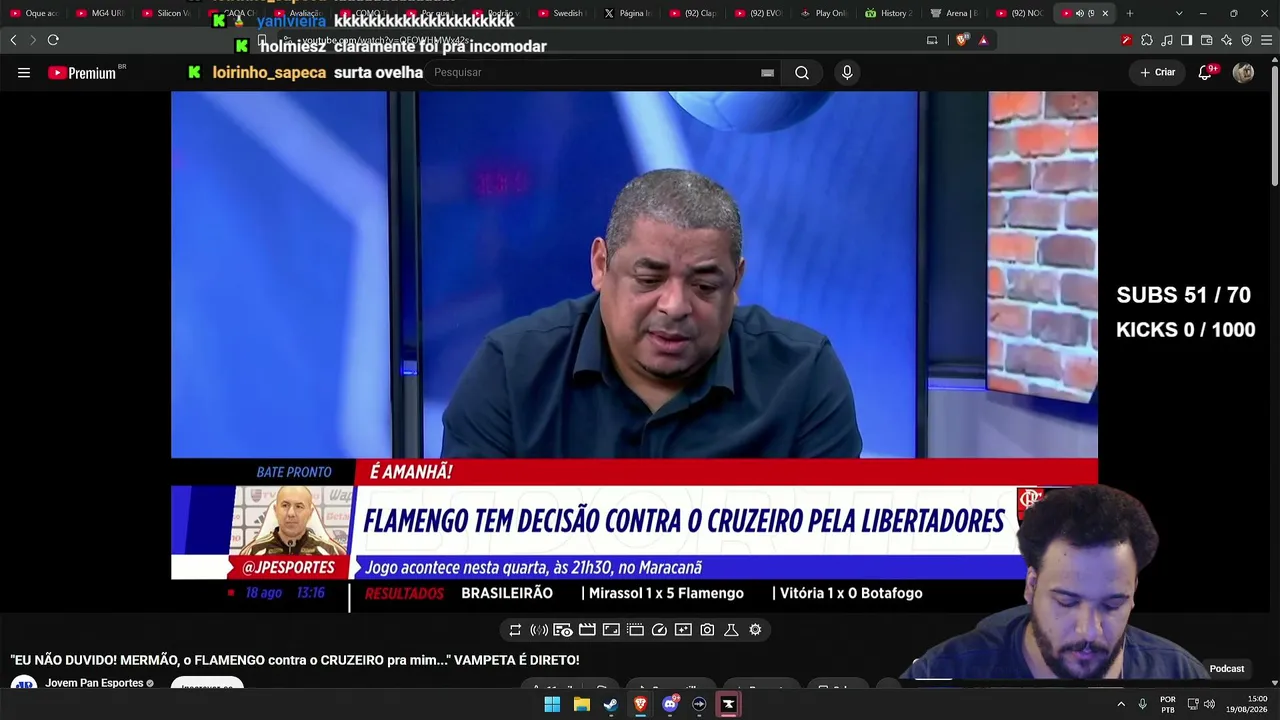1280x720 pixels.
Task: Click the video filters sparkle icon
Action: (x=683, y=630)
